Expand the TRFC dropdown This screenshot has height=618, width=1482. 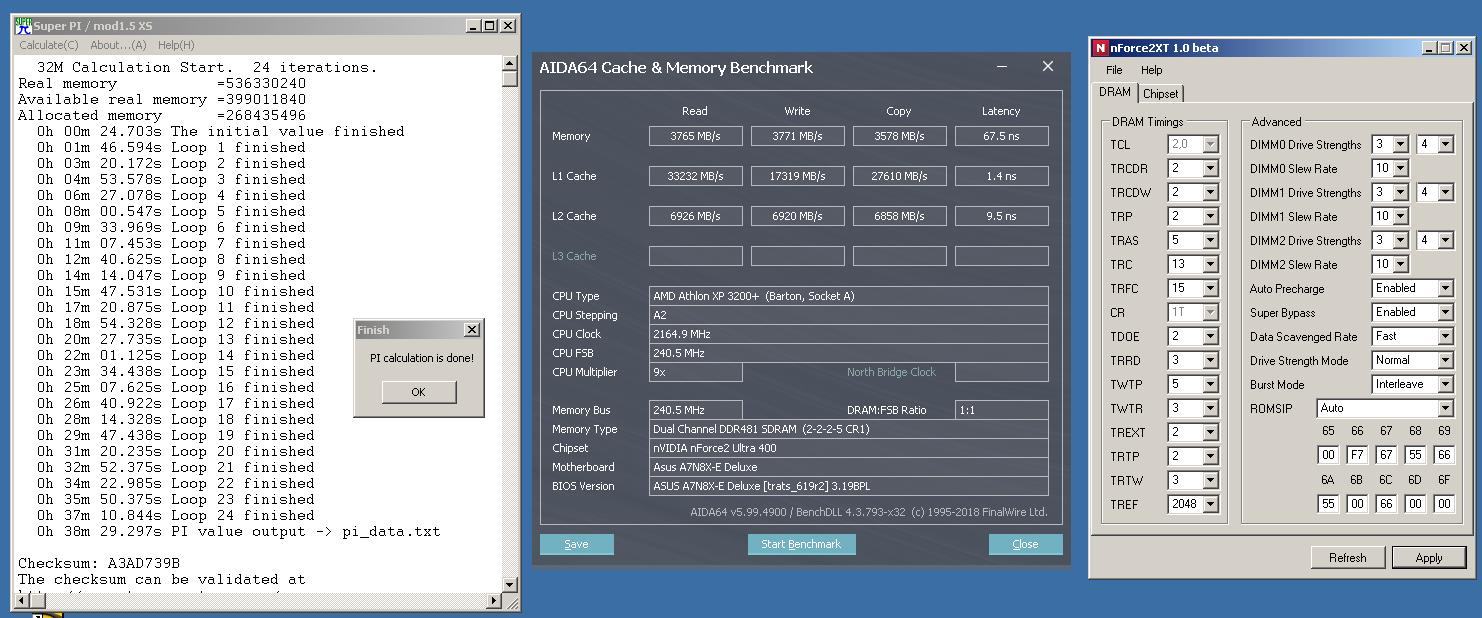1210,288
